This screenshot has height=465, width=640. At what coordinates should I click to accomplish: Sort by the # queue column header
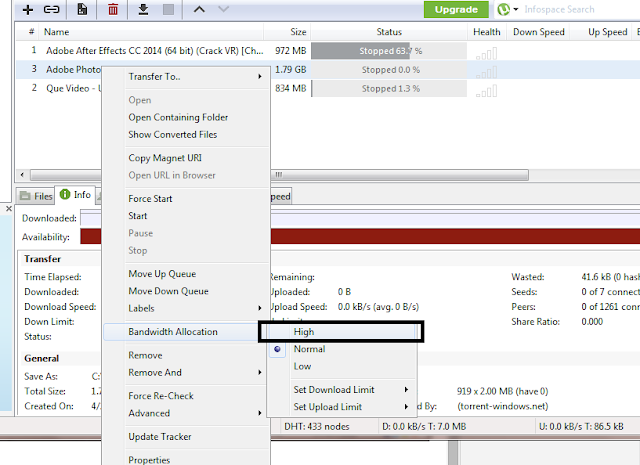(x=28, y=32)
